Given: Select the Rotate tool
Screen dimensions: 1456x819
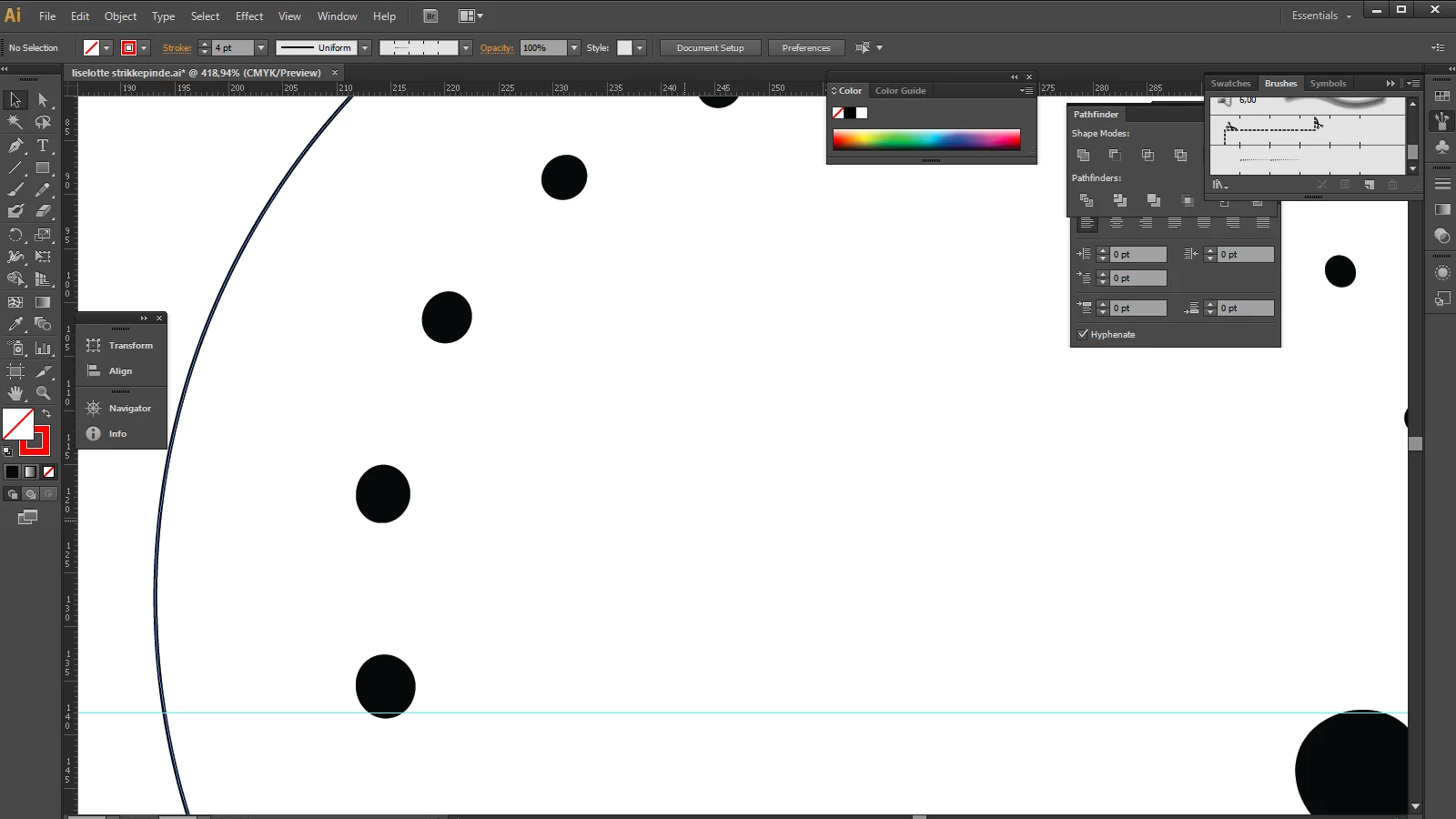Looking at the screenshot, I should pos(15,235).
